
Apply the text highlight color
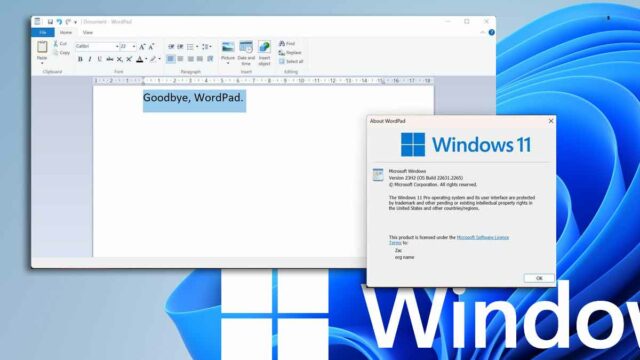click(x=153, y=59)
